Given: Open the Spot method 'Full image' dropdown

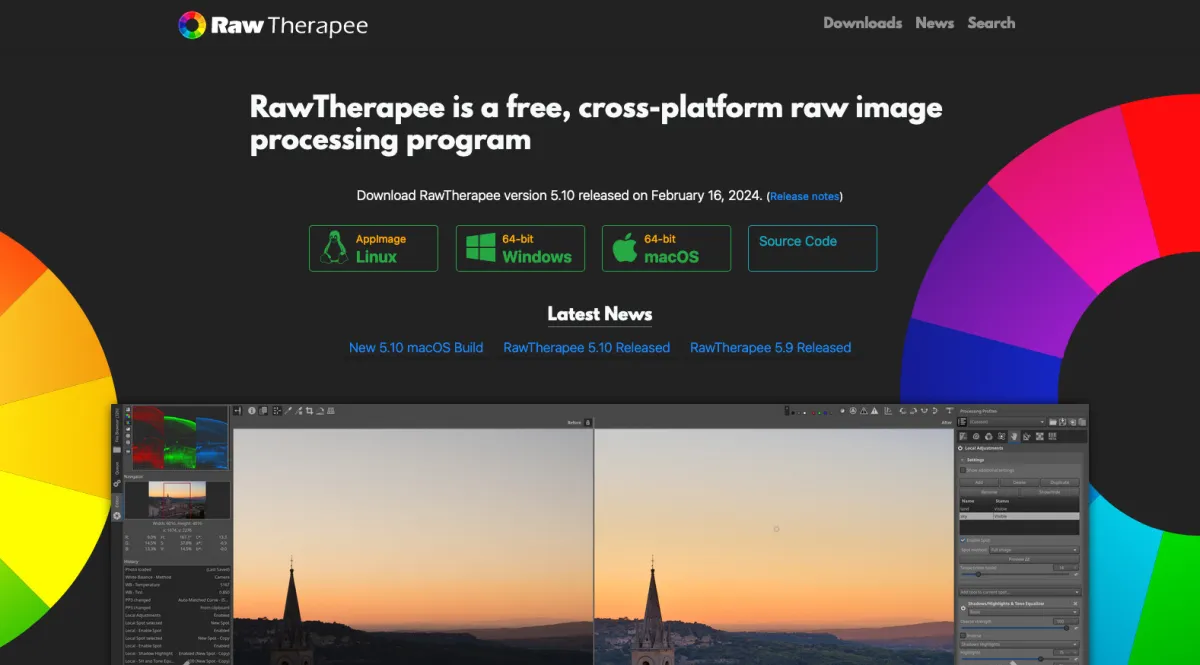Looking at the screenshot, I should coord(1035,550).
